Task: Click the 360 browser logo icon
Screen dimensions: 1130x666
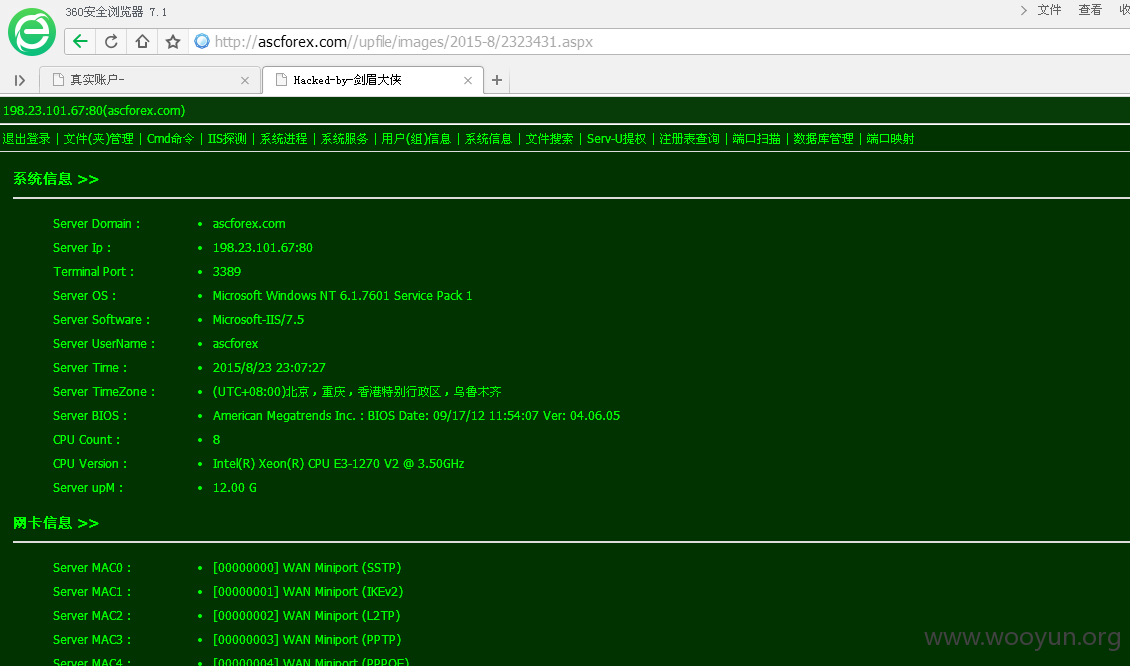Action: (x=32, y=32)
